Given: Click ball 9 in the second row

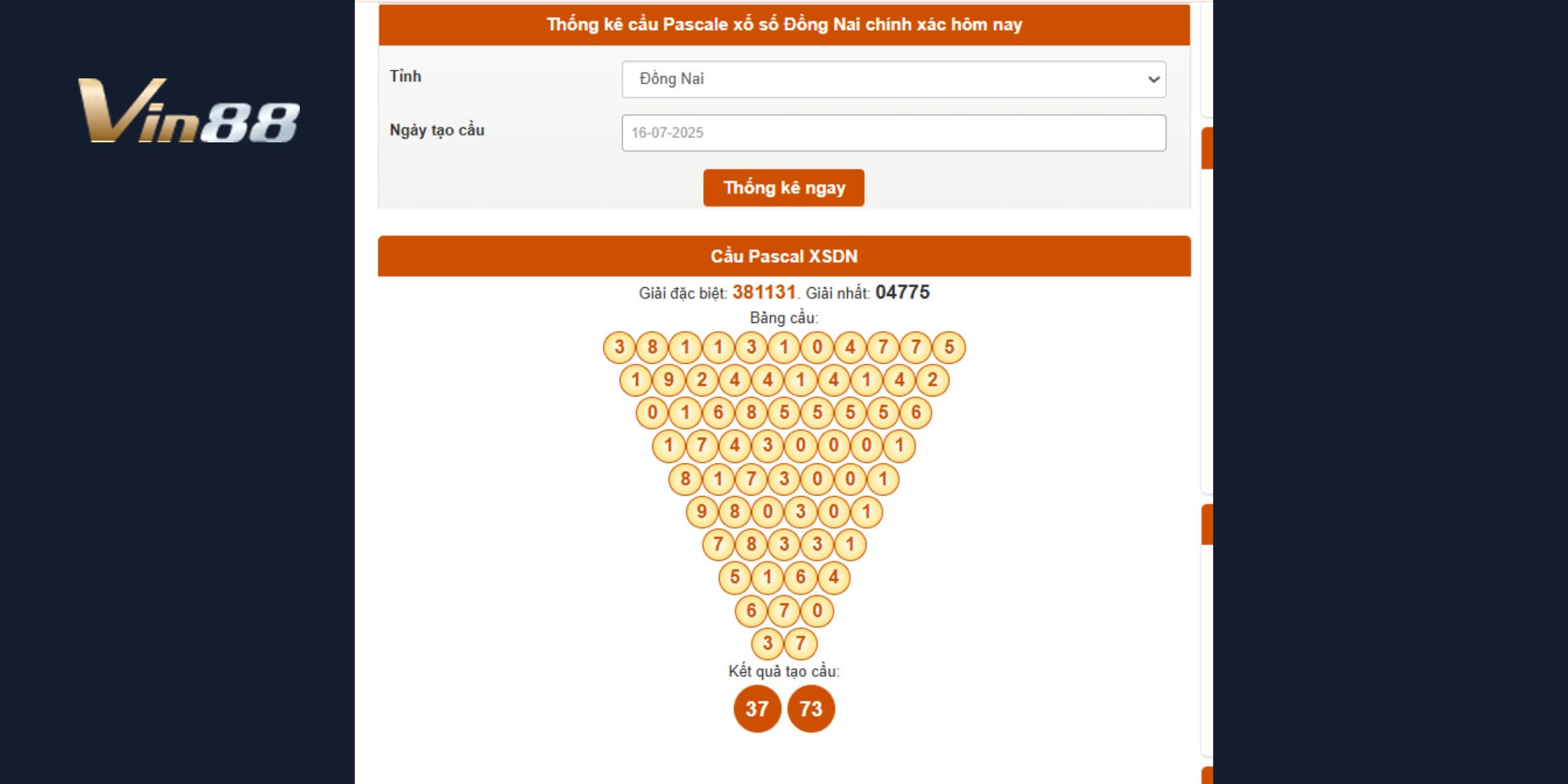Looking at the screenshot, I should coord(669,380).
